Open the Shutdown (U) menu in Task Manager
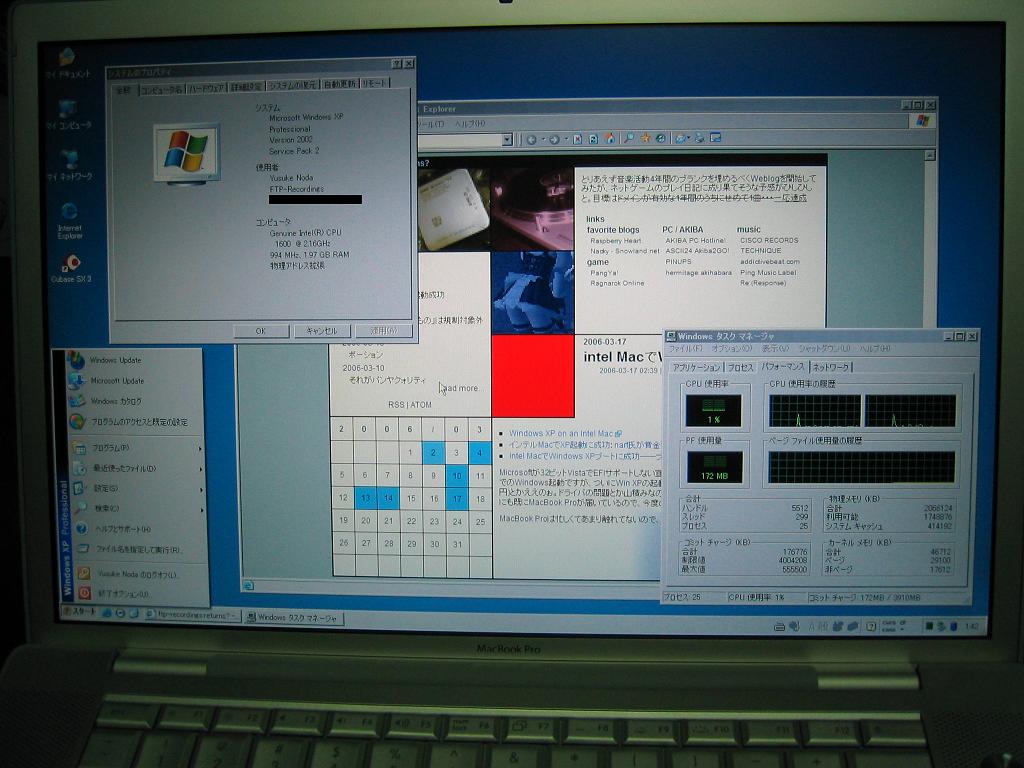Viewport: 1024px width, 768px height. 824,349
